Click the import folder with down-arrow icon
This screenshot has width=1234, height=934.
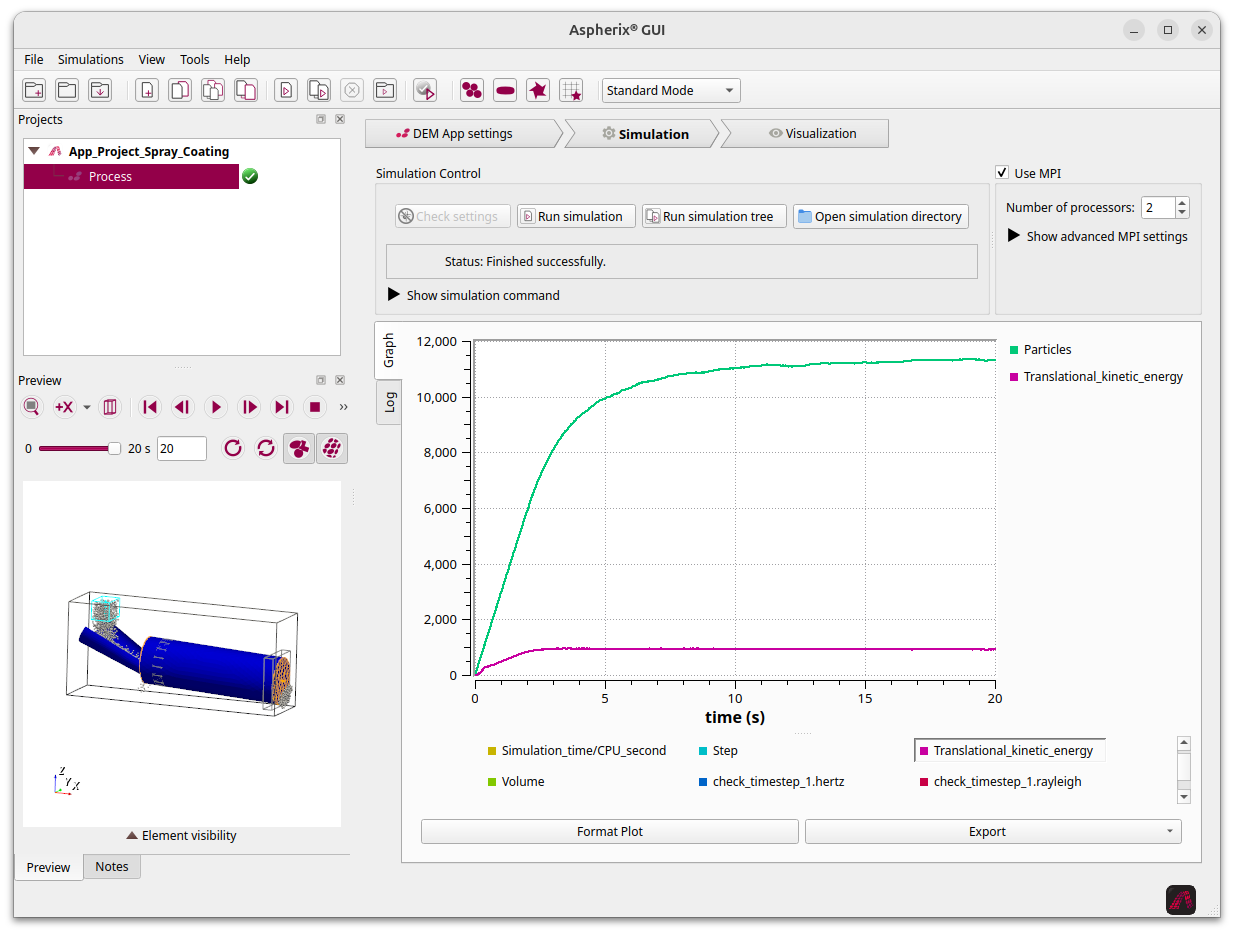click(100, 90)
